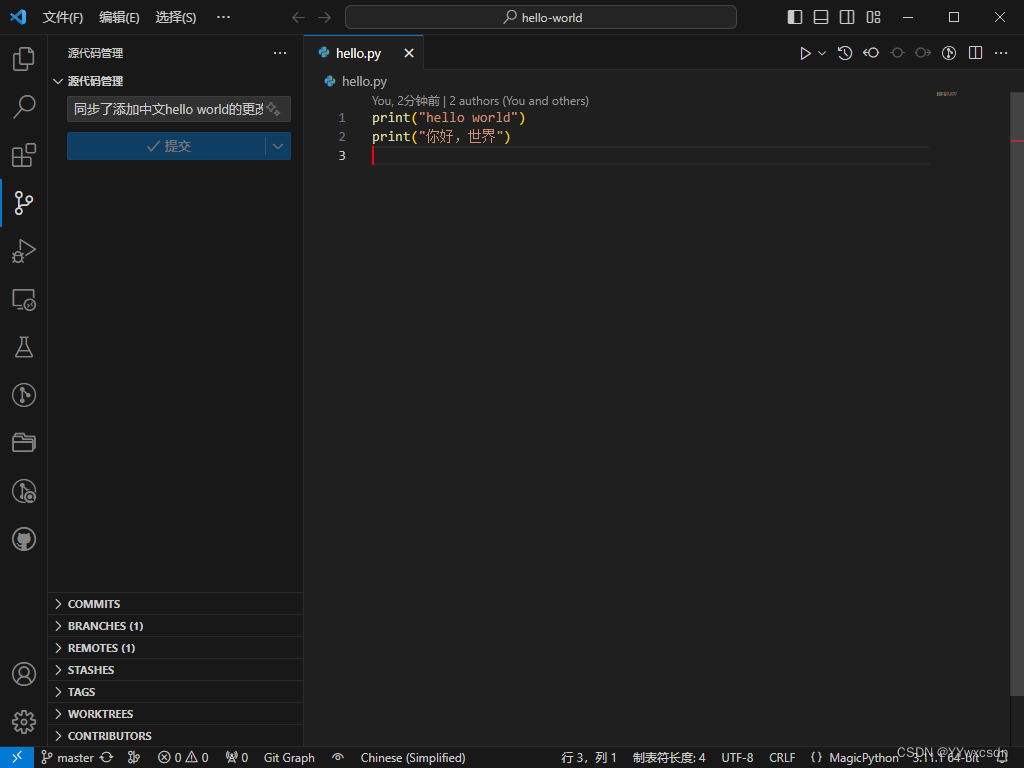
Task: Generate commit message with sparkle icon
Action: 274,109
